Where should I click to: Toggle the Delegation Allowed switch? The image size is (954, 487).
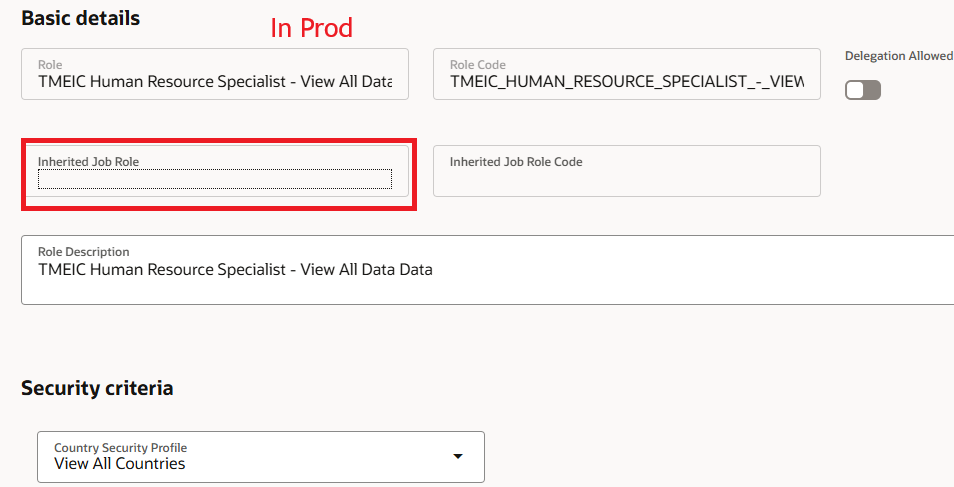863,90
